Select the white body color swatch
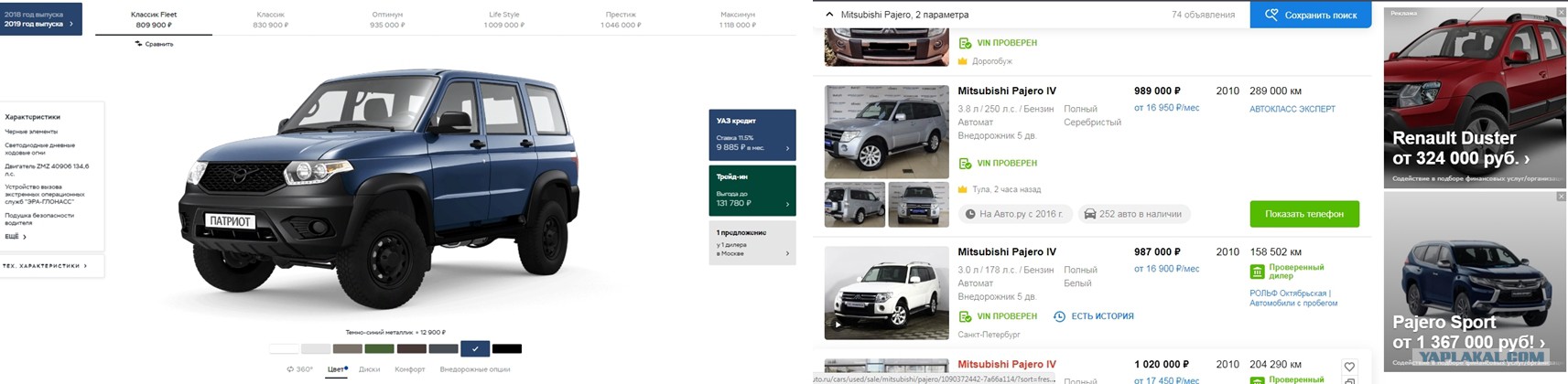 pos(284,348)
